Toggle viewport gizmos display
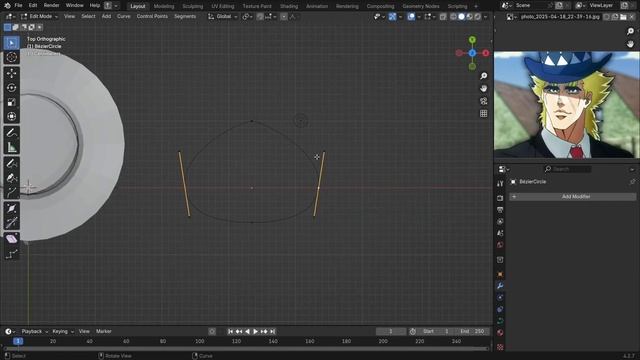This screenshot has height=360, width=640. (392, 17)
